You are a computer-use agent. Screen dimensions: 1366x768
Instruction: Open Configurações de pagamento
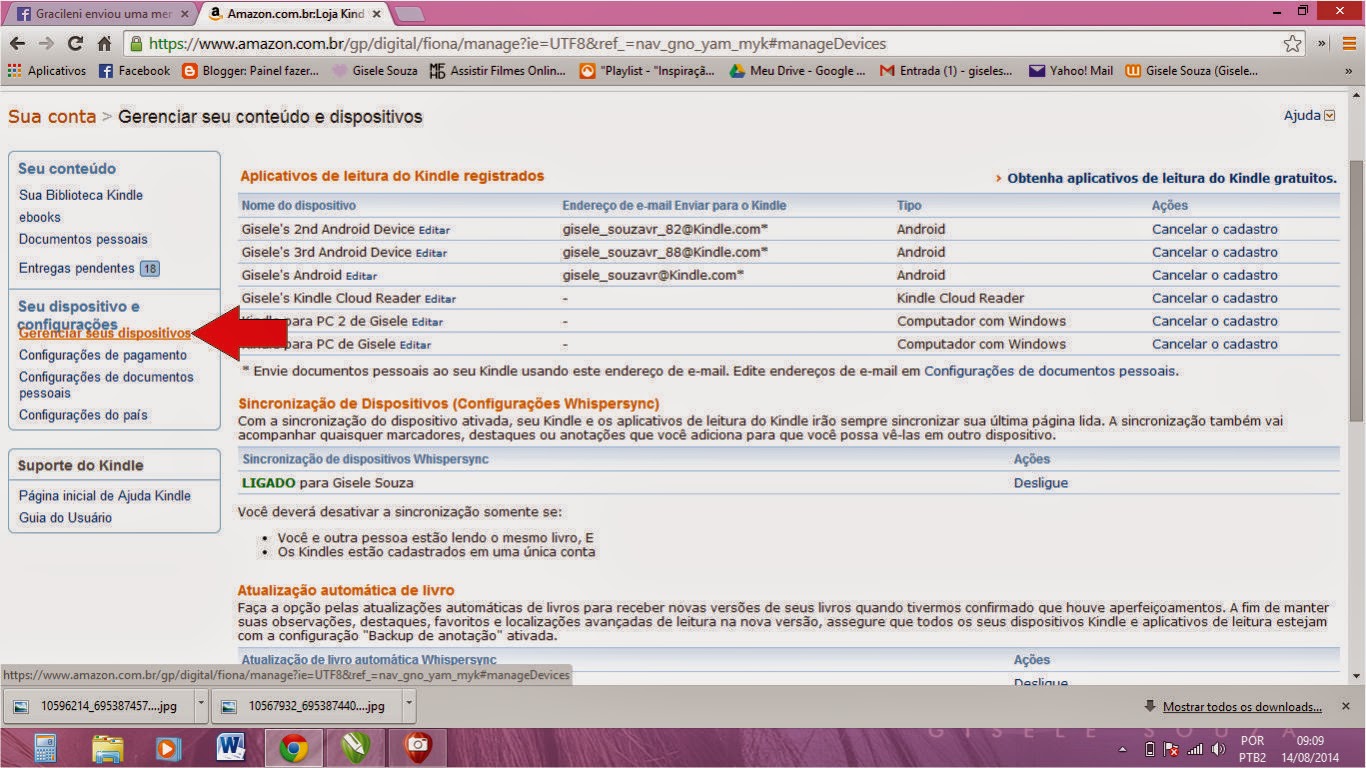(x=103, y=355)
